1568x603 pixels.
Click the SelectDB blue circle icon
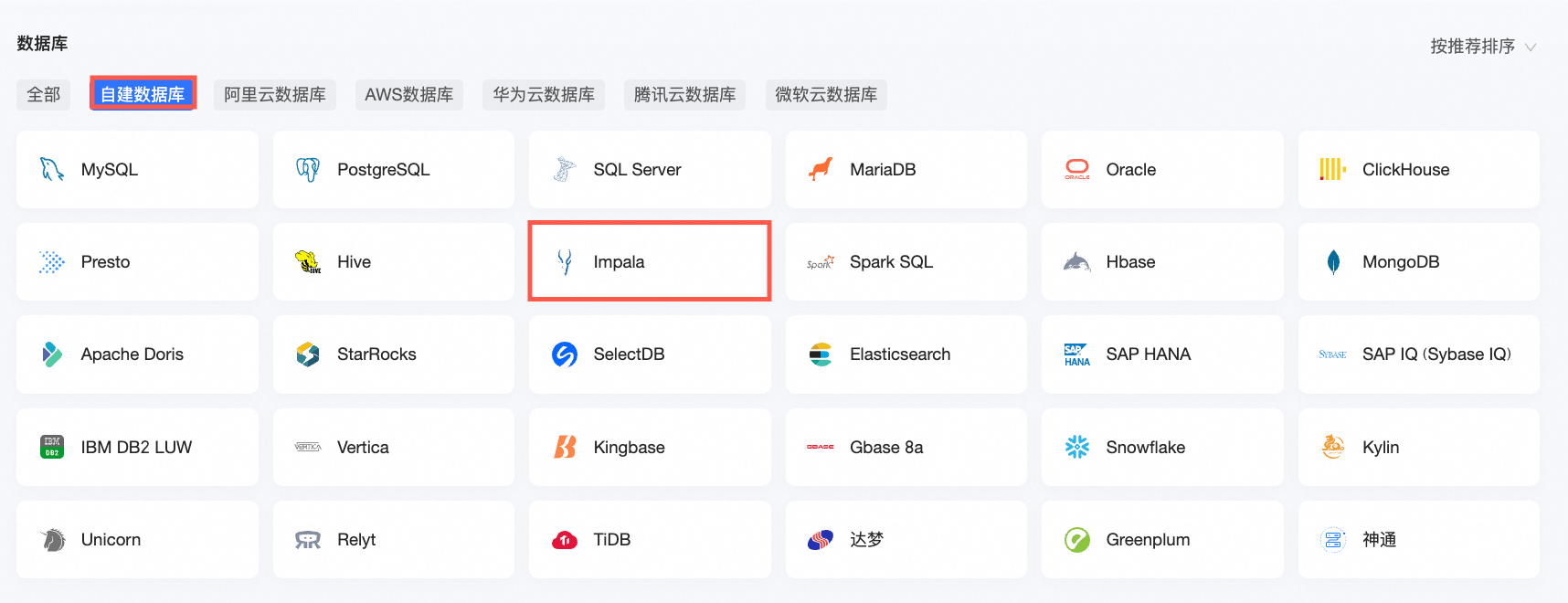pos(565,354)
